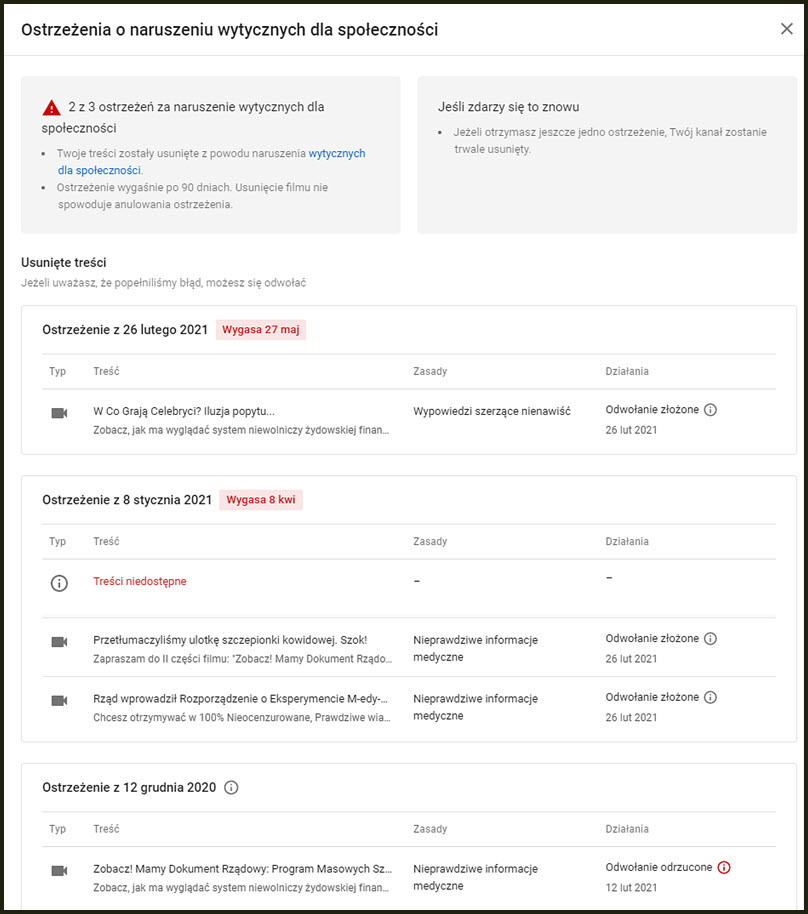Click video icon for 'Przetłumaczyliśmy ulotkę' row
Viewport: 808px width, 914px height.
click(x=59, y=641)
